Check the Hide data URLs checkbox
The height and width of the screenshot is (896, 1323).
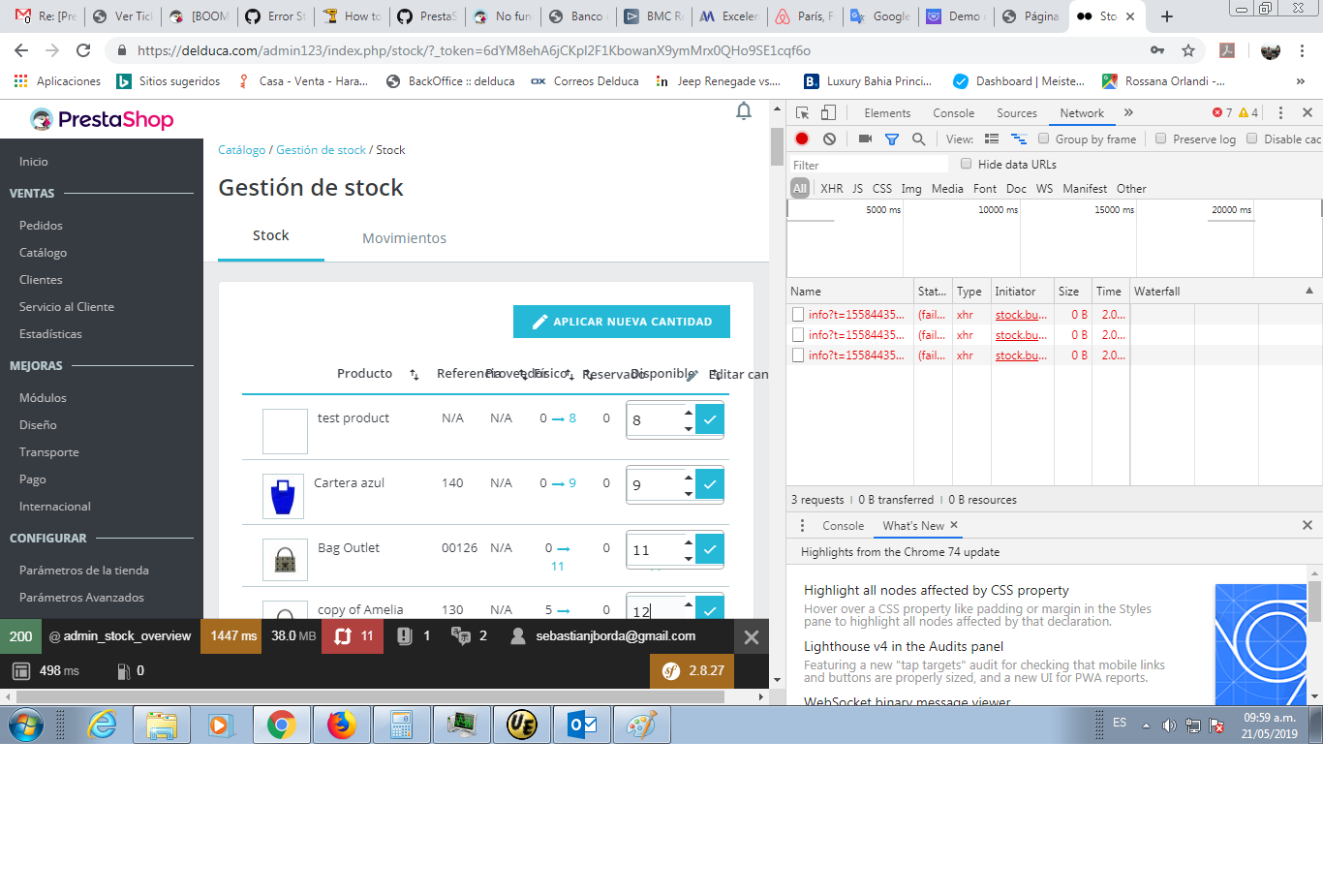(x=967, y=164)
